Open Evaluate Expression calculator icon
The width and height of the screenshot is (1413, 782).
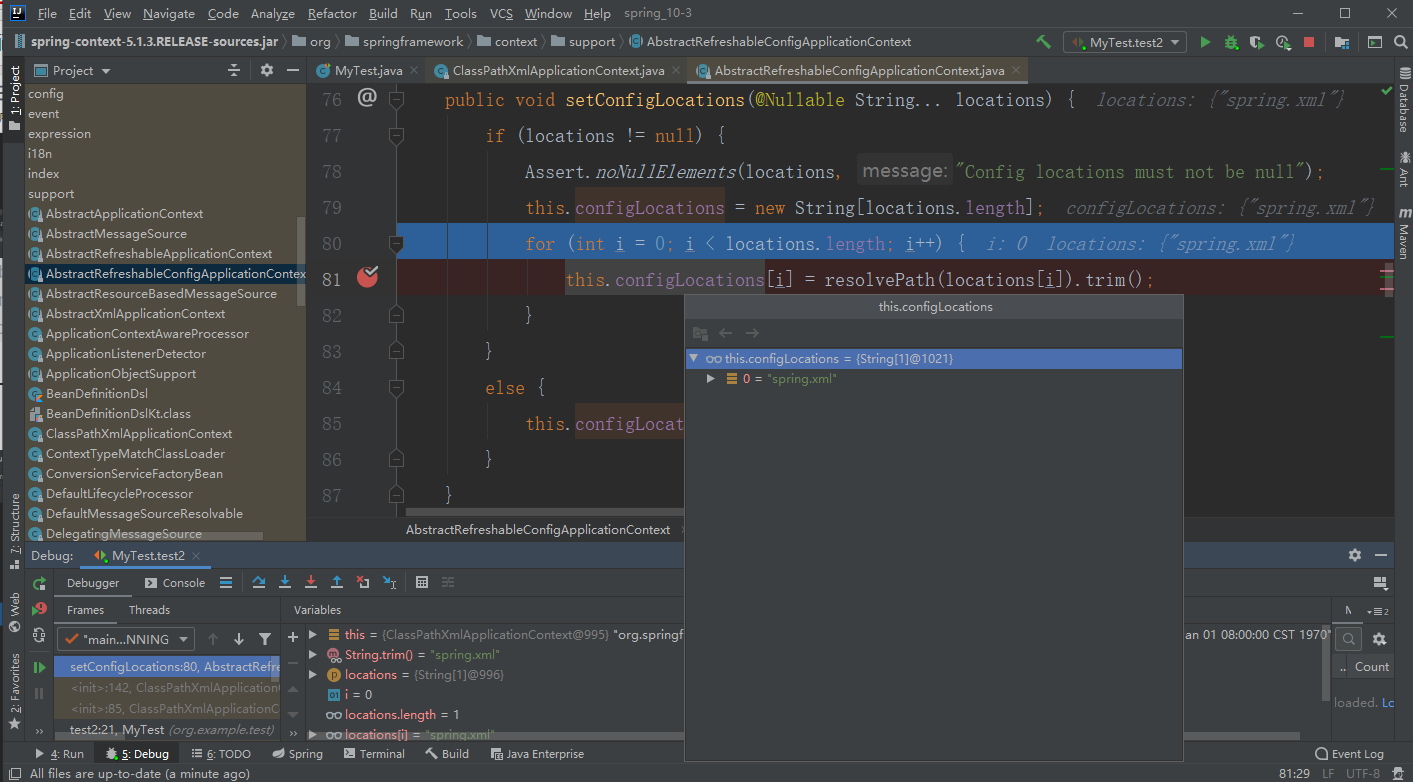point(422,582)
